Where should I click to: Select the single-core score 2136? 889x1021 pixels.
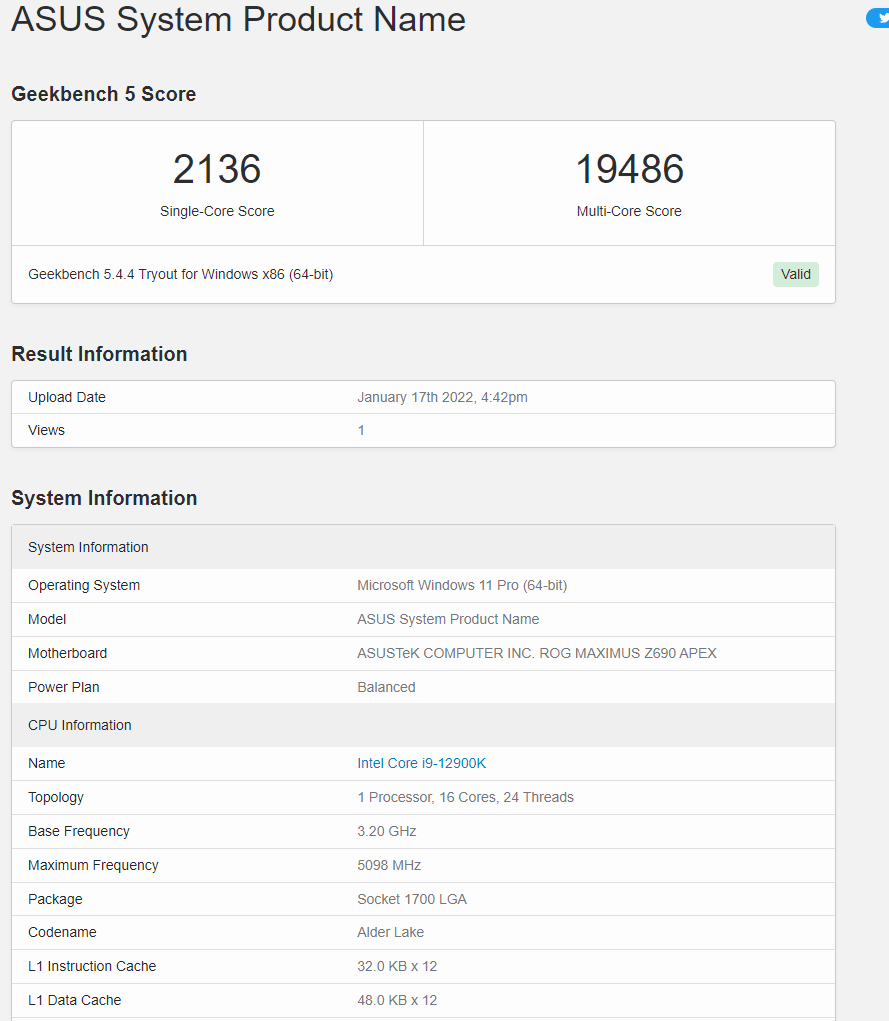click(217, 169)
